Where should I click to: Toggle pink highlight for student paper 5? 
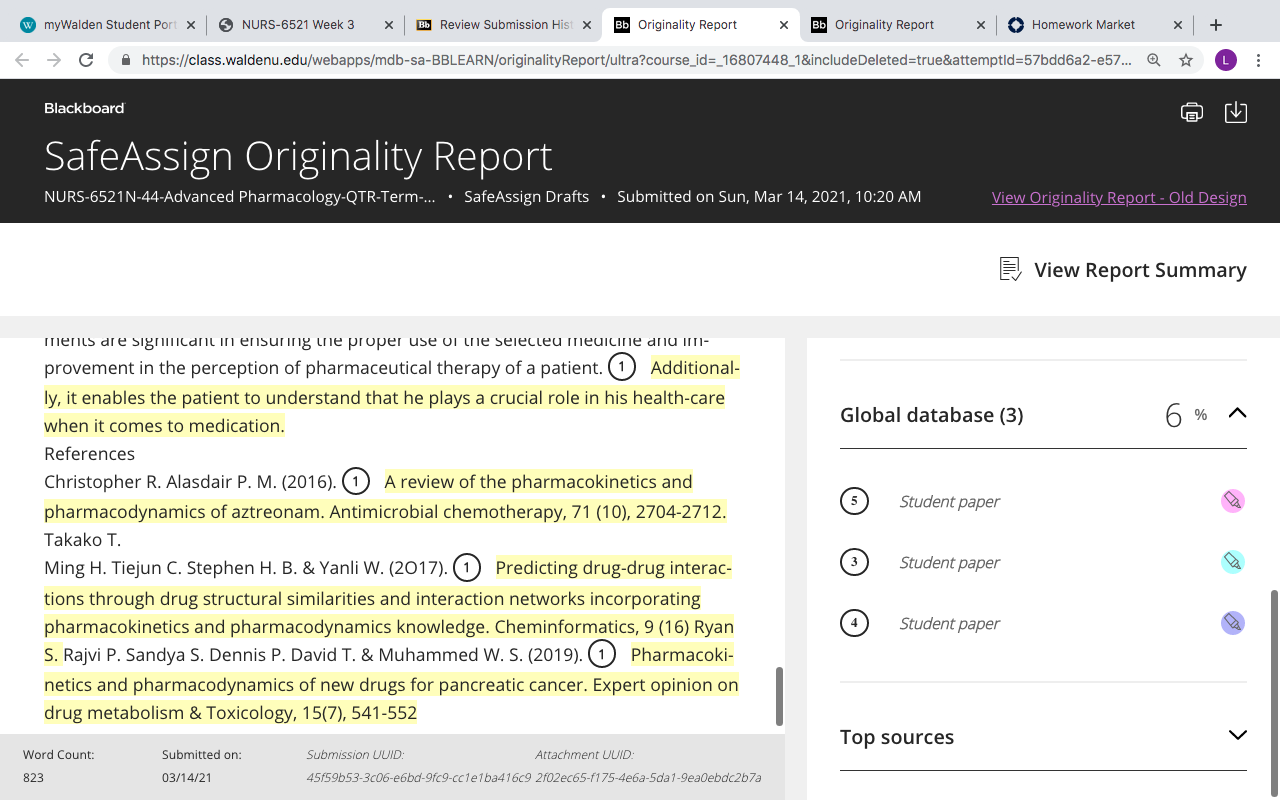[x=1233, y=501]
